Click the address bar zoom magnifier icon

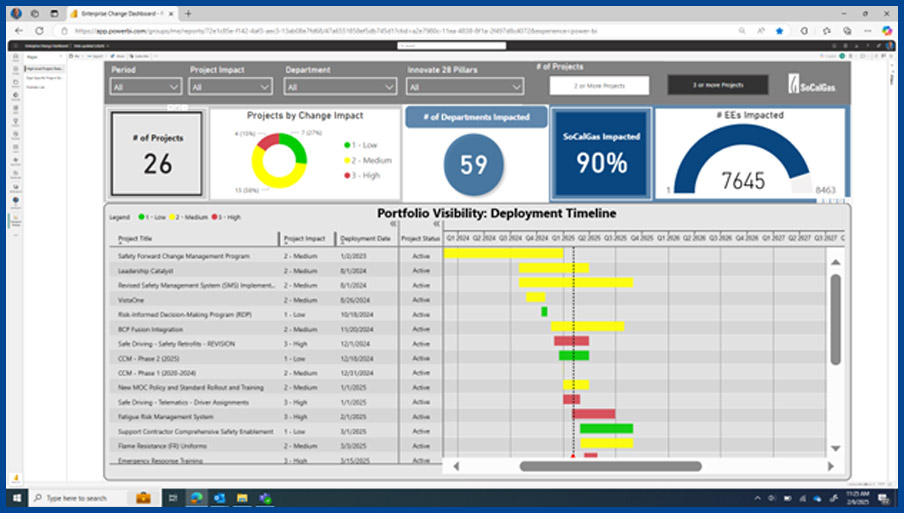(x=742, y=31)
